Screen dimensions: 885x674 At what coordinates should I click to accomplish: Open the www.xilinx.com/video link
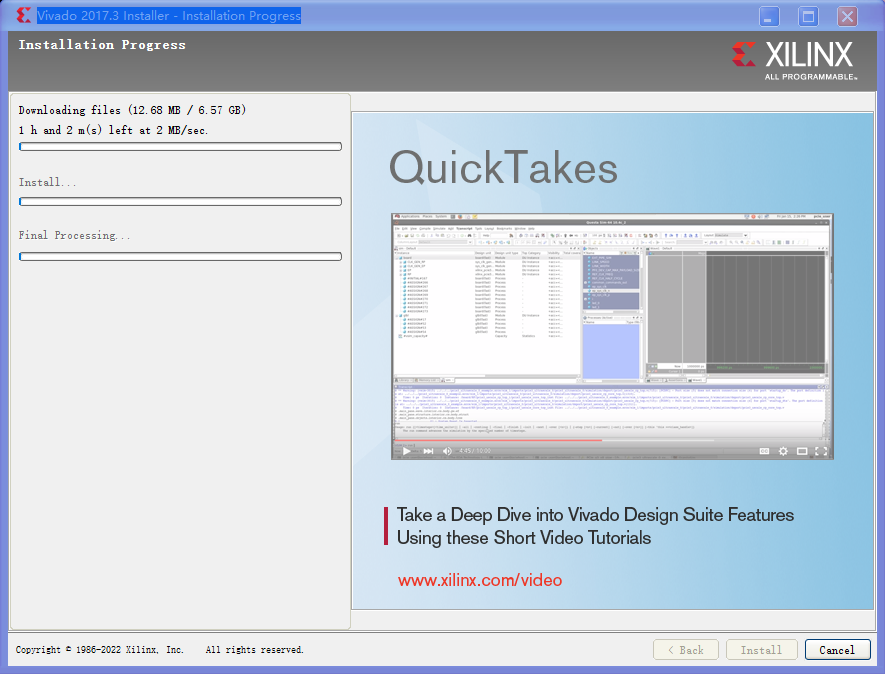point(480,580)
